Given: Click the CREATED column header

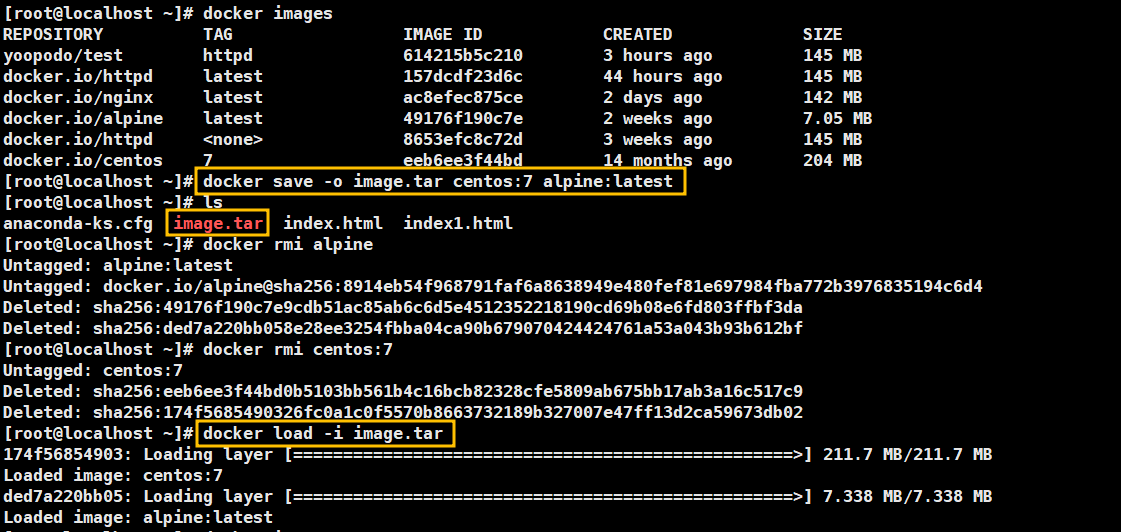Looking at the screenshot, I should tap(638, 34).
